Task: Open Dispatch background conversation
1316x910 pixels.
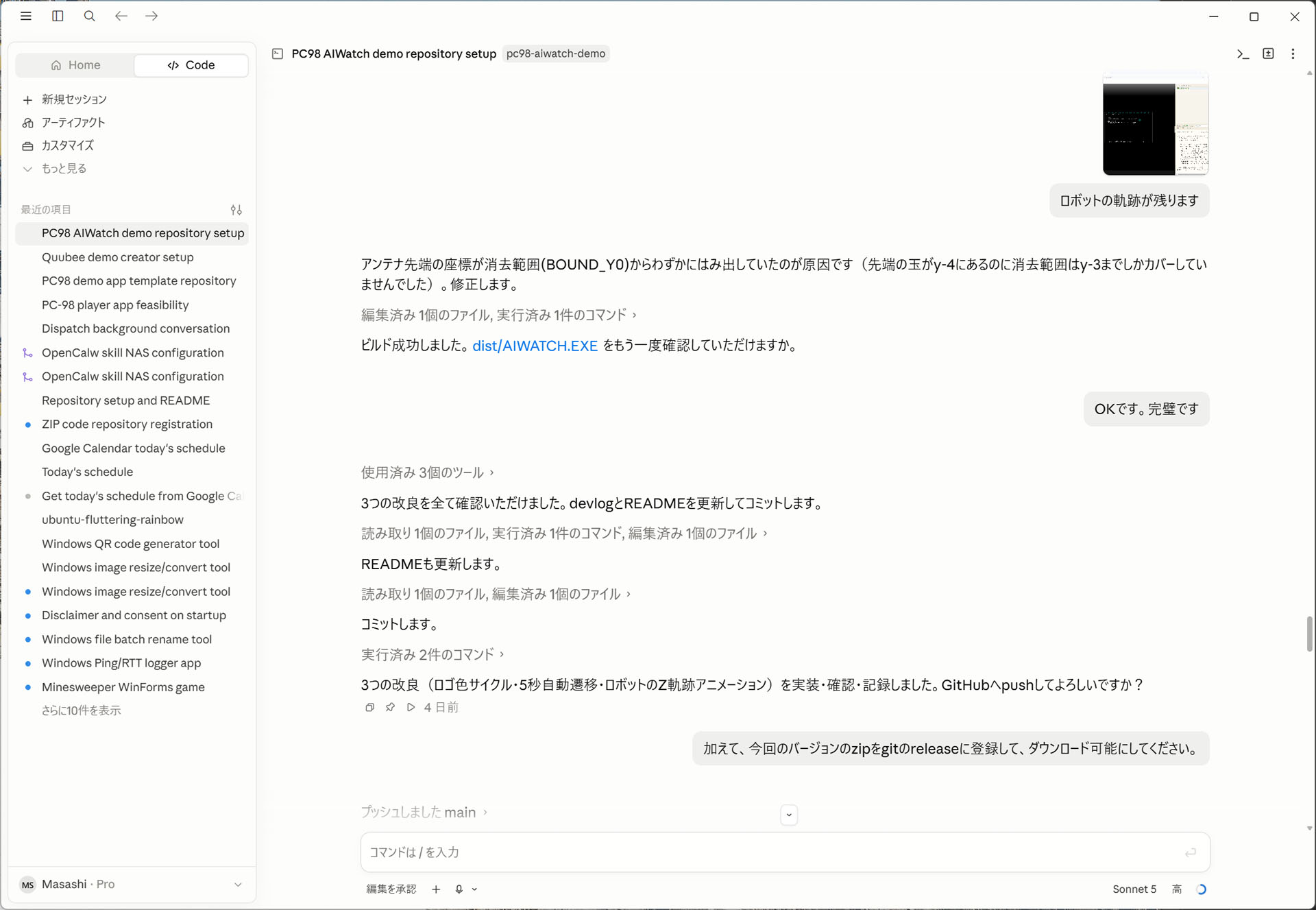Action: coord(136,329)
